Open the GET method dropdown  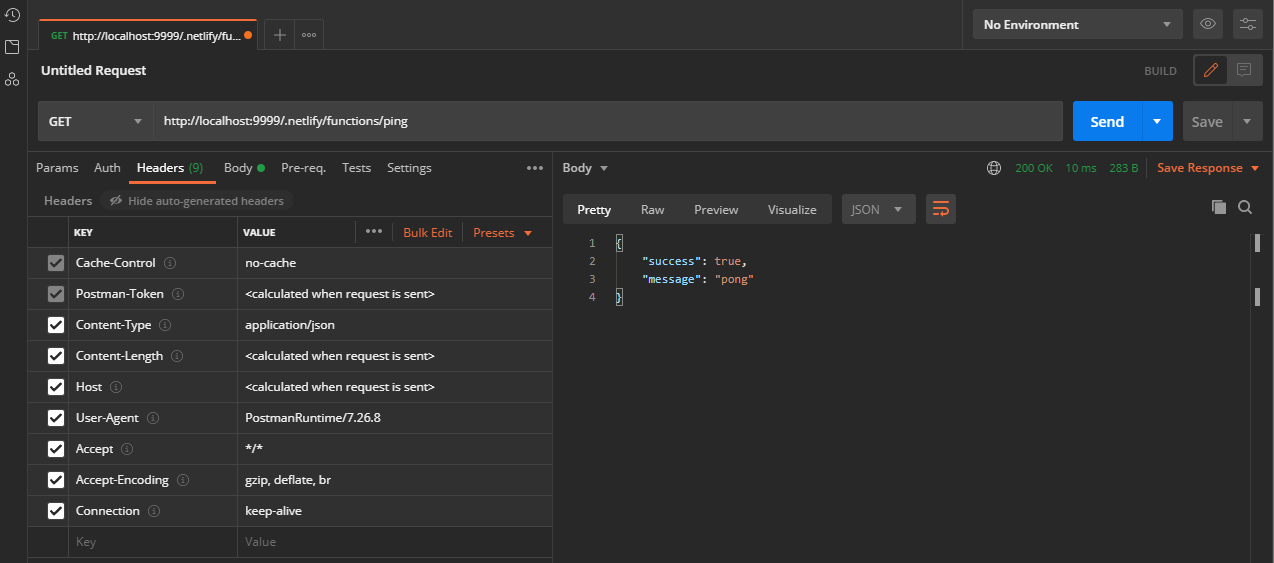(95, 121)
